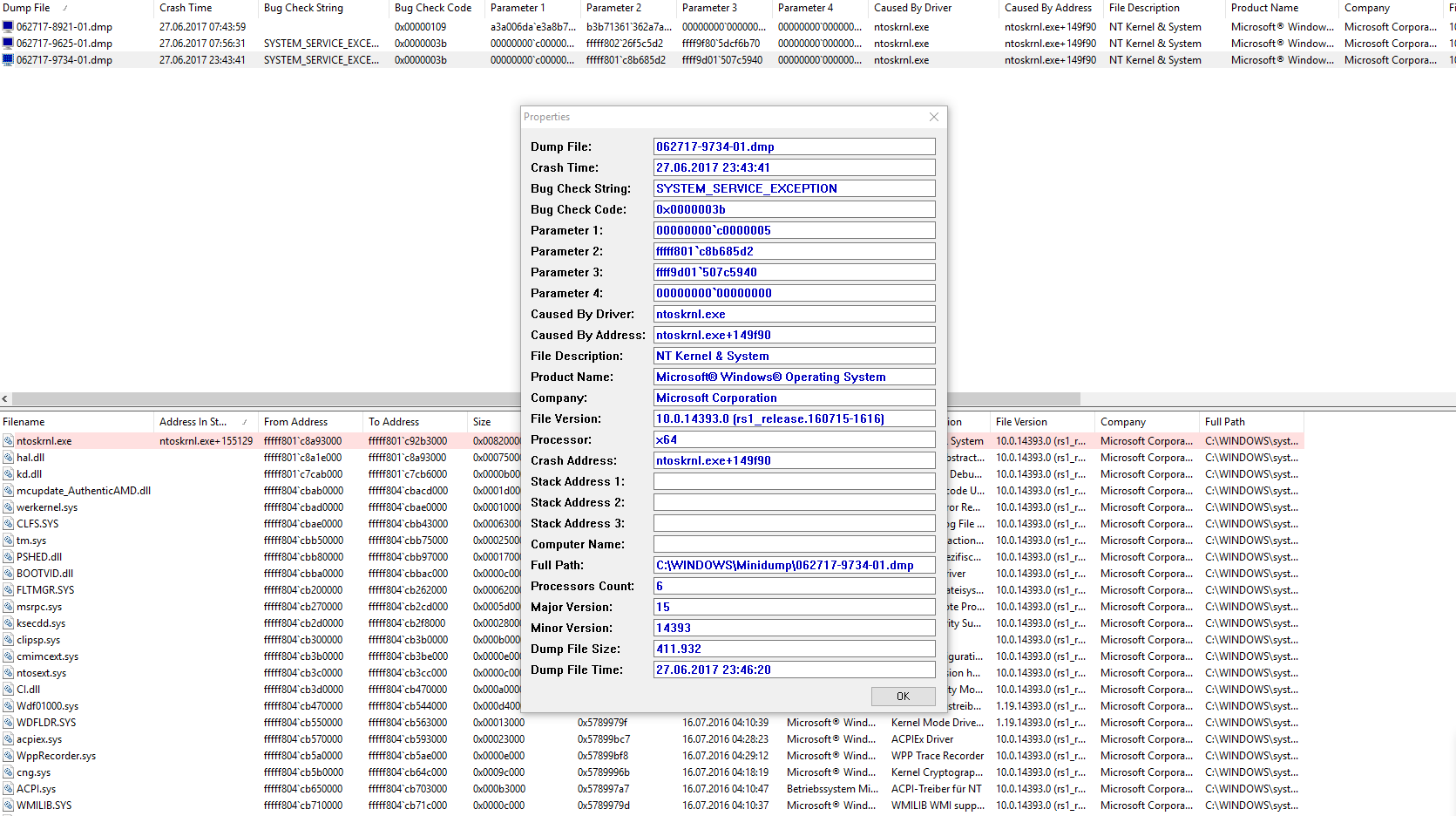Click WPP Trace Recorder description cell

(938, 756)
